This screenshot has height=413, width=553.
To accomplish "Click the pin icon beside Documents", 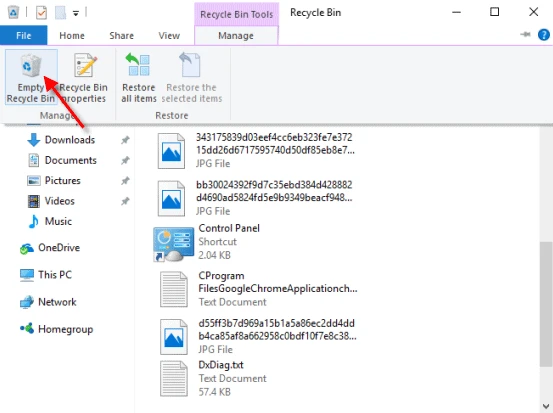I will tap(125, 160).
